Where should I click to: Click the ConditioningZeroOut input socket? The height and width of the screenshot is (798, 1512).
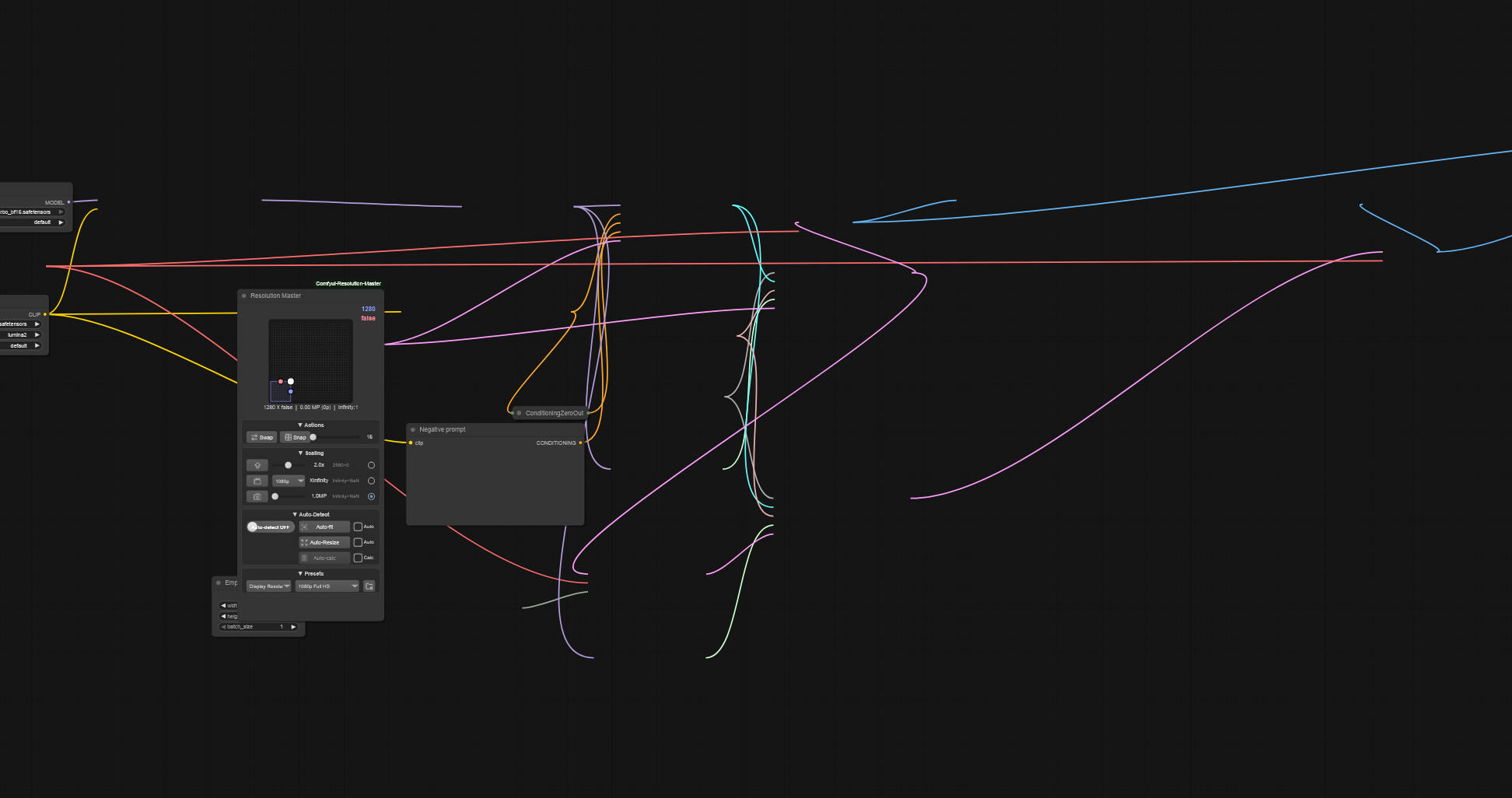pyautogui.click(x=512, y=413)
